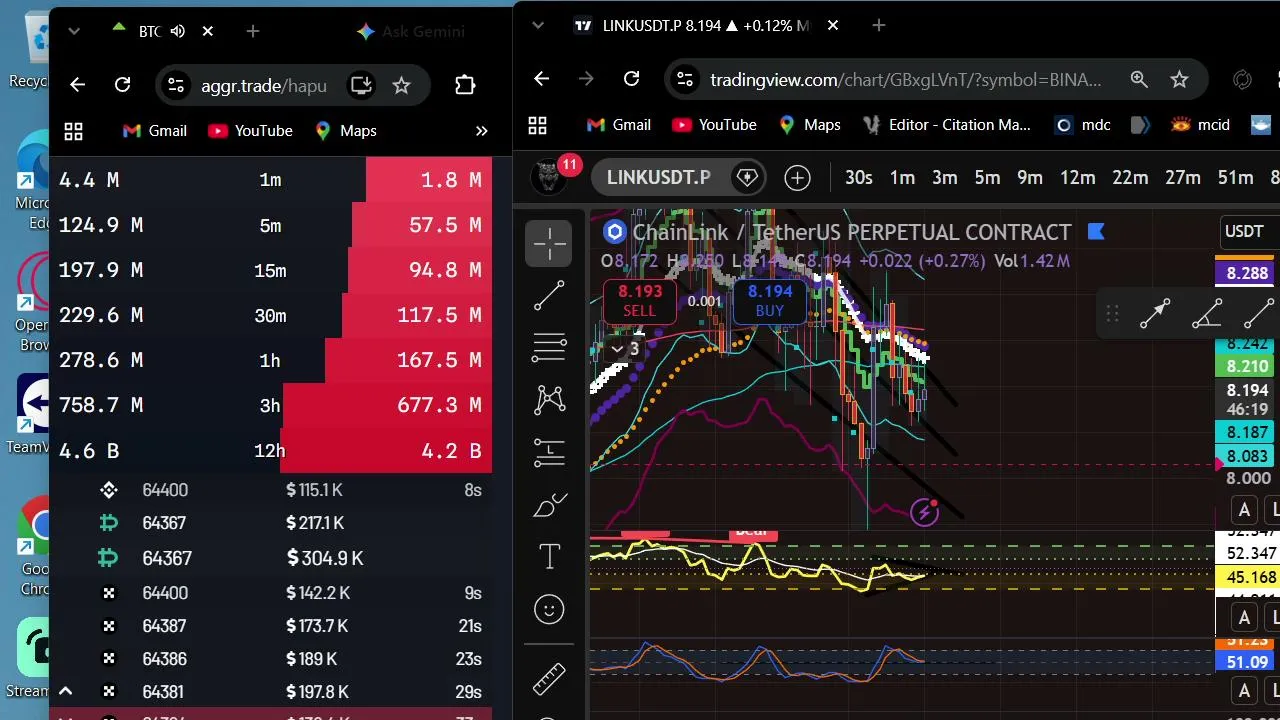Screen dimensions: 1280x720
Task: Open the Fibonacci retracement tools
Action: [549, 348]
